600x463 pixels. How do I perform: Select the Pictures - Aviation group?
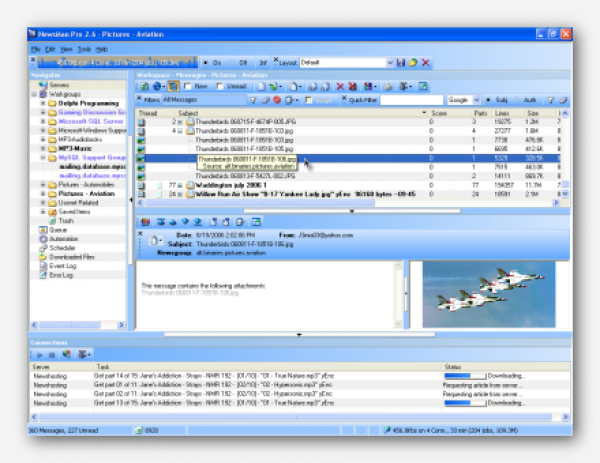[86, 194]
